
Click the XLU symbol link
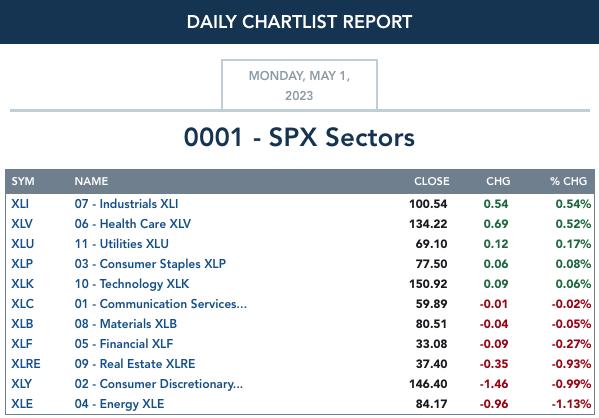(23, 244)
